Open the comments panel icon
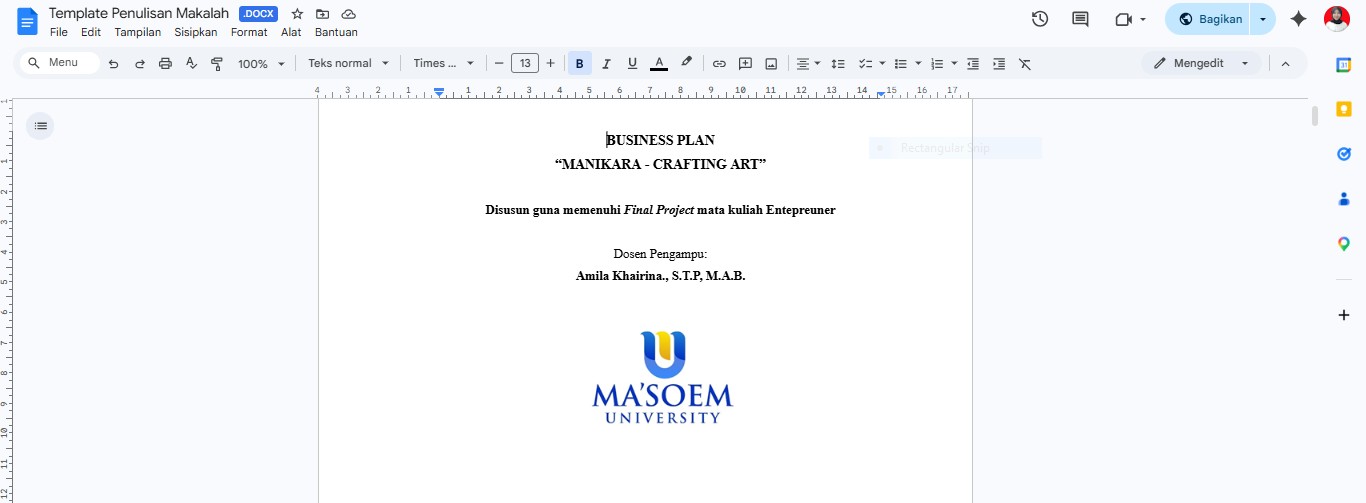 pyautogui.click(x=1080, y=19)
